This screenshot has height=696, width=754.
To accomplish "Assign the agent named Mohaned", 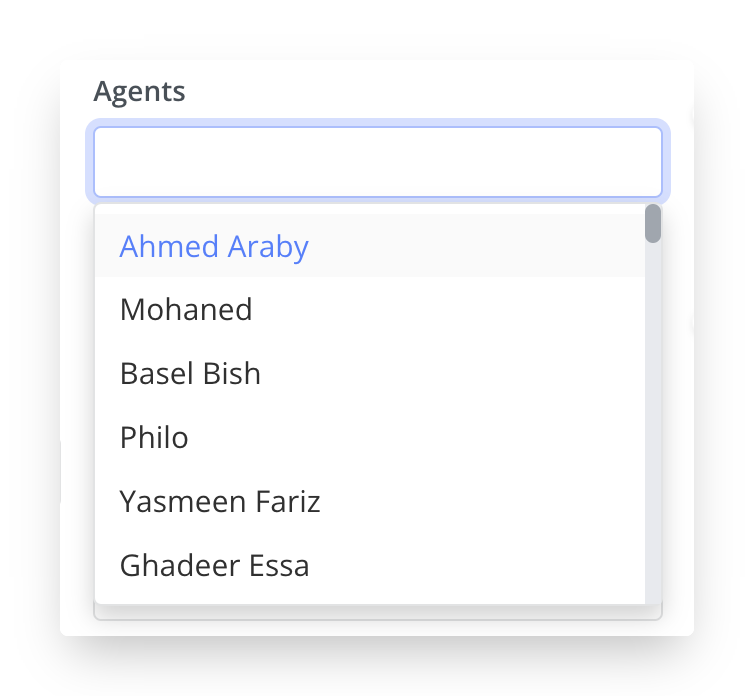I will click(186, 310).
